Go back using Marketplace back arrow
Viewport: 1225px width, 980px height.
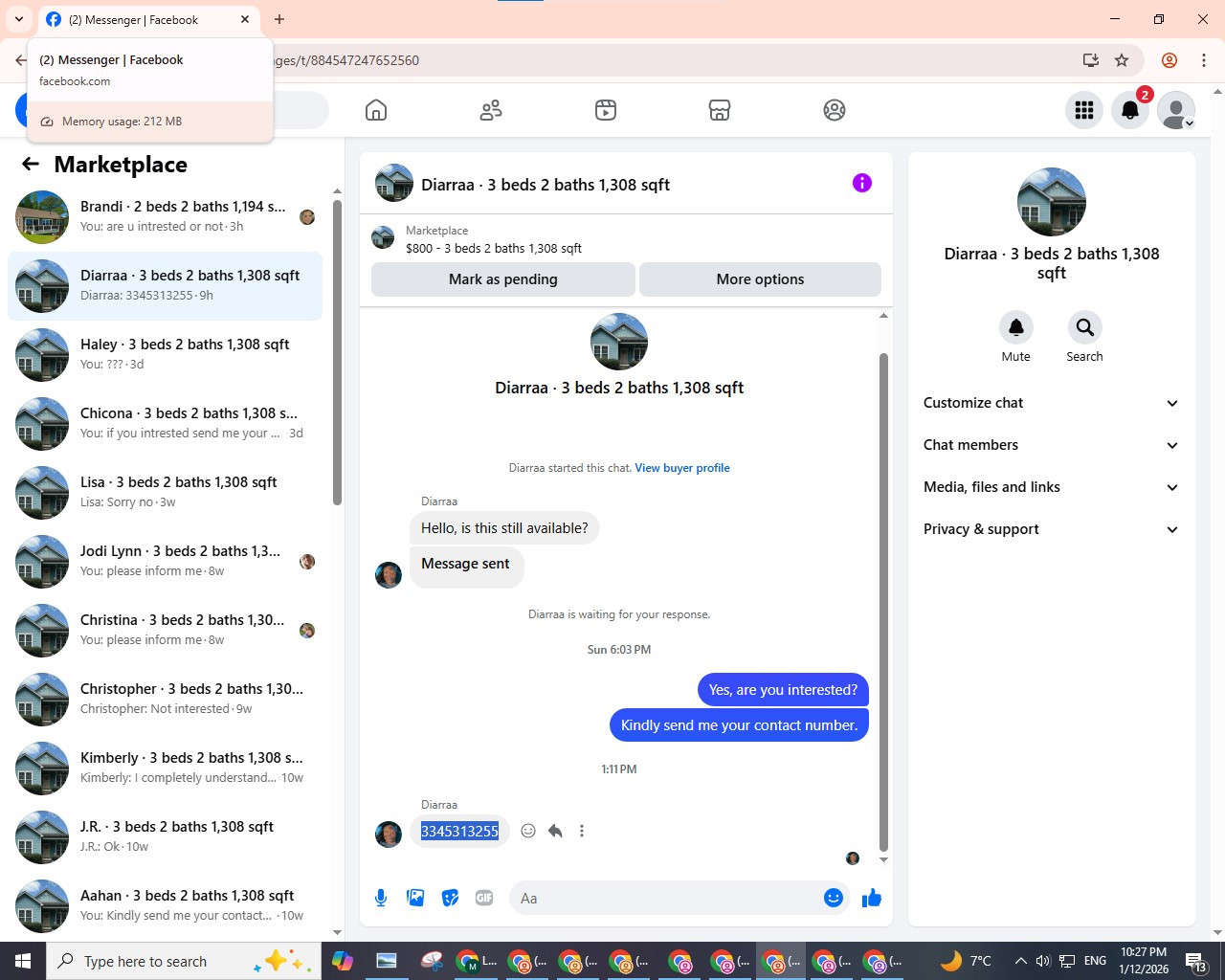coord(31,164)
